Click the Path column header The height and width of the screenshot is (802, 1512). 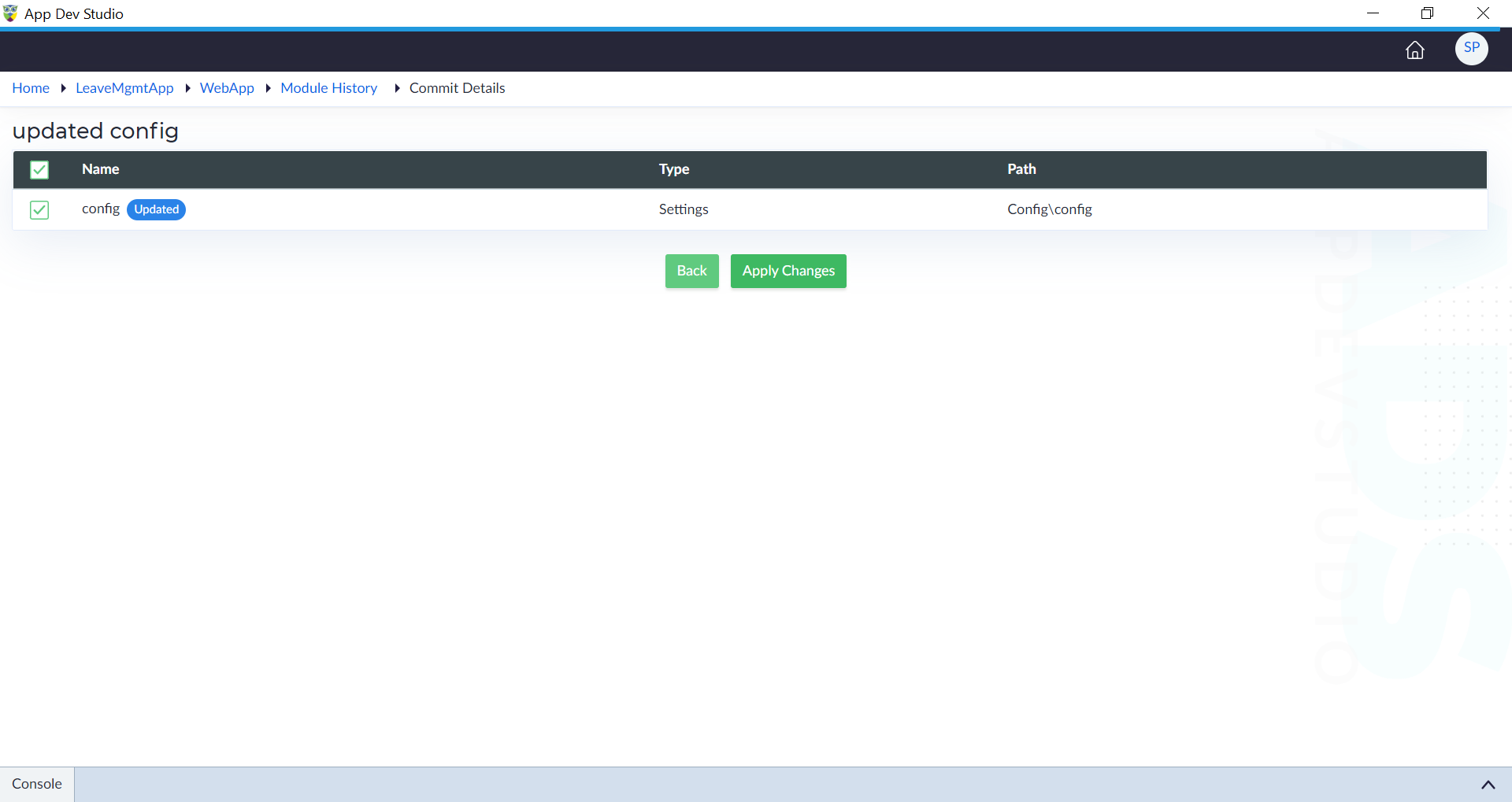coord(1021,169)
